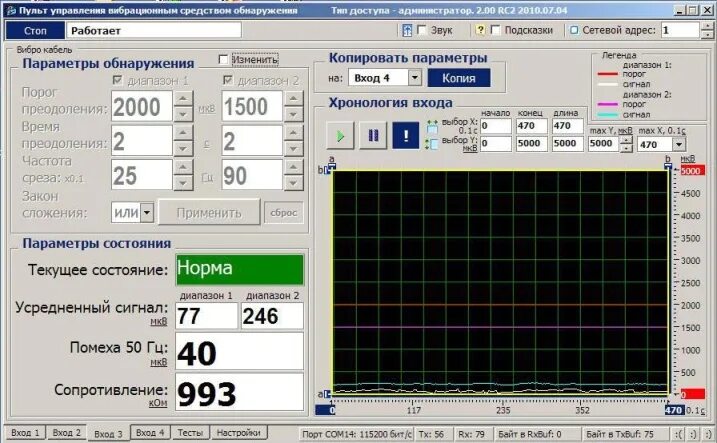
Task: Open the Тесты tab
Action: tap(190, 432)
